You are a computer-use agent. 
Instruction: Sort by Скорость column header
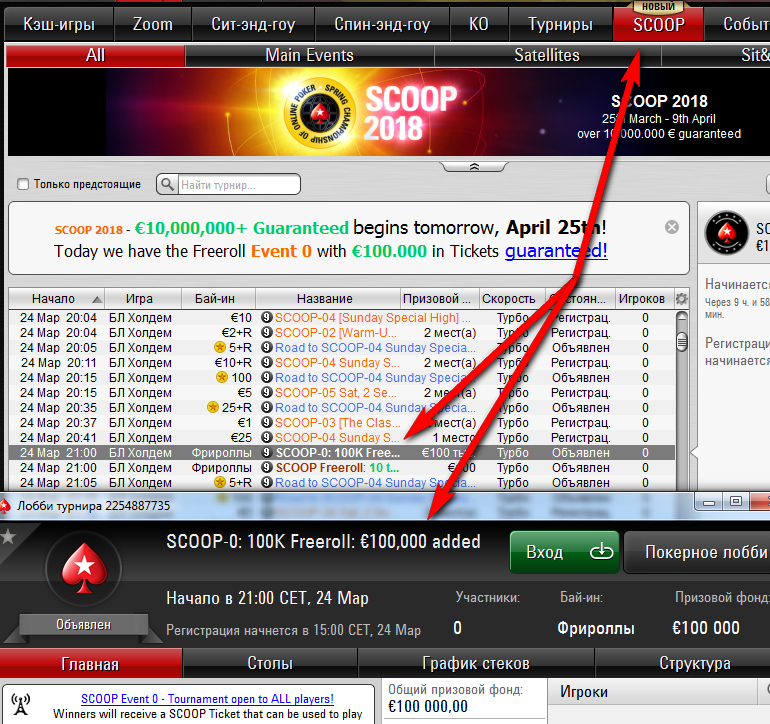coord(512,299)
